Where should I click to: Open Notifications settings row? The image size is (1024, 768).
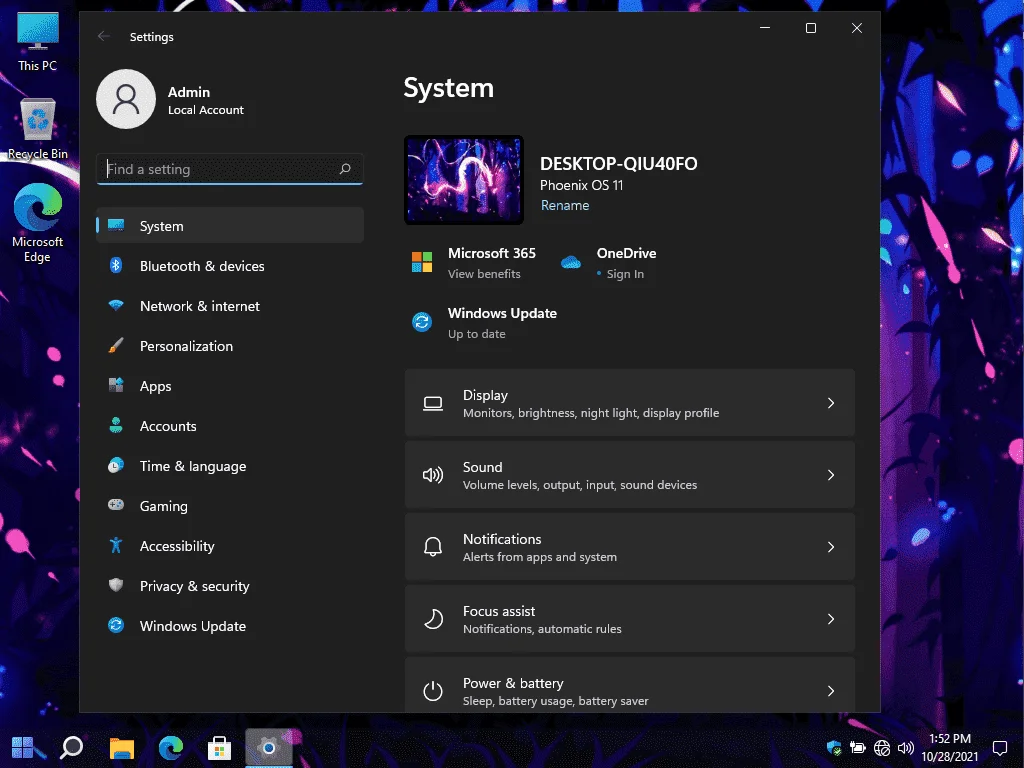click(x=630, y=547)
